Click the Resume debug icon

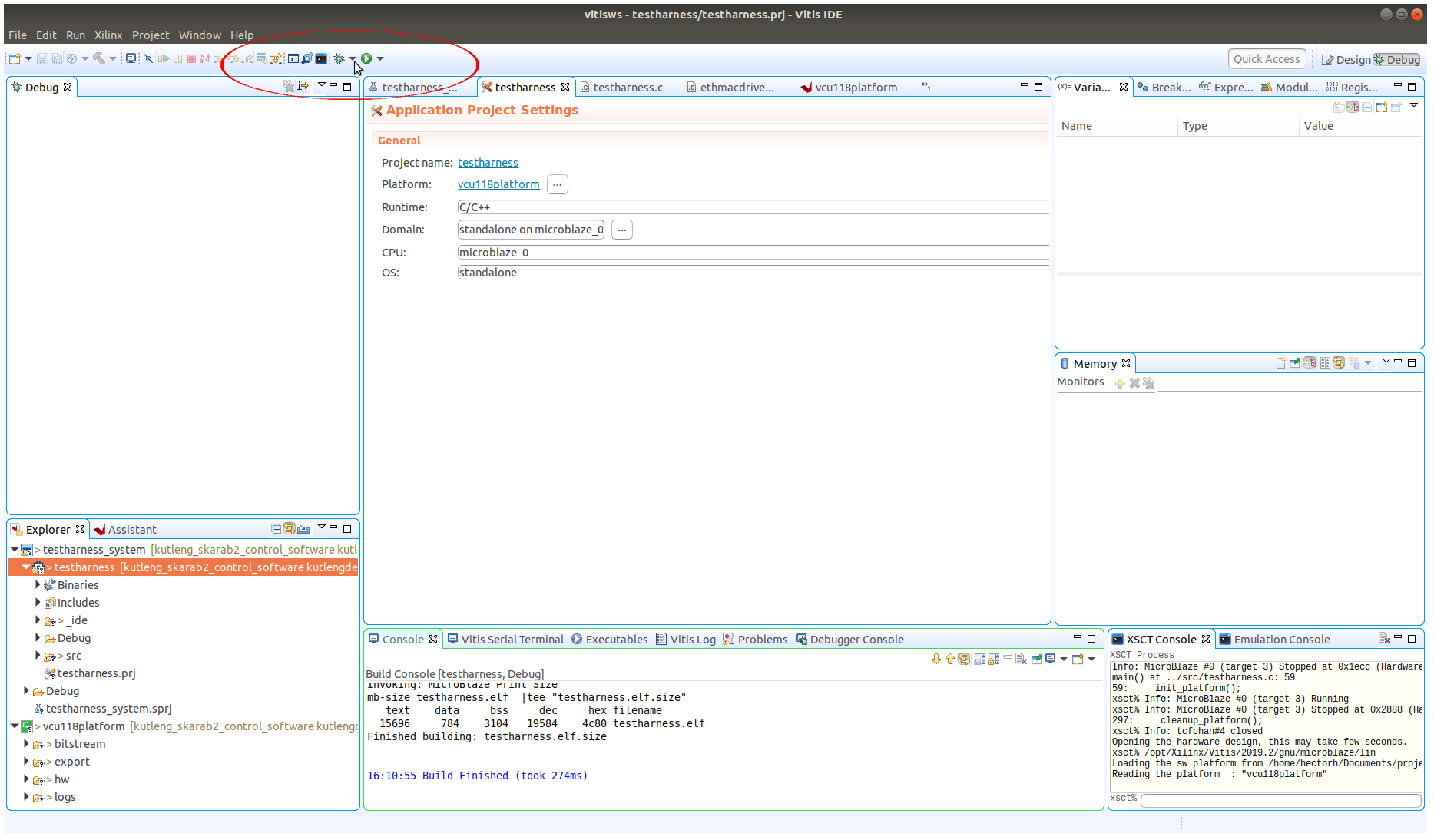(x=164, y=58)
